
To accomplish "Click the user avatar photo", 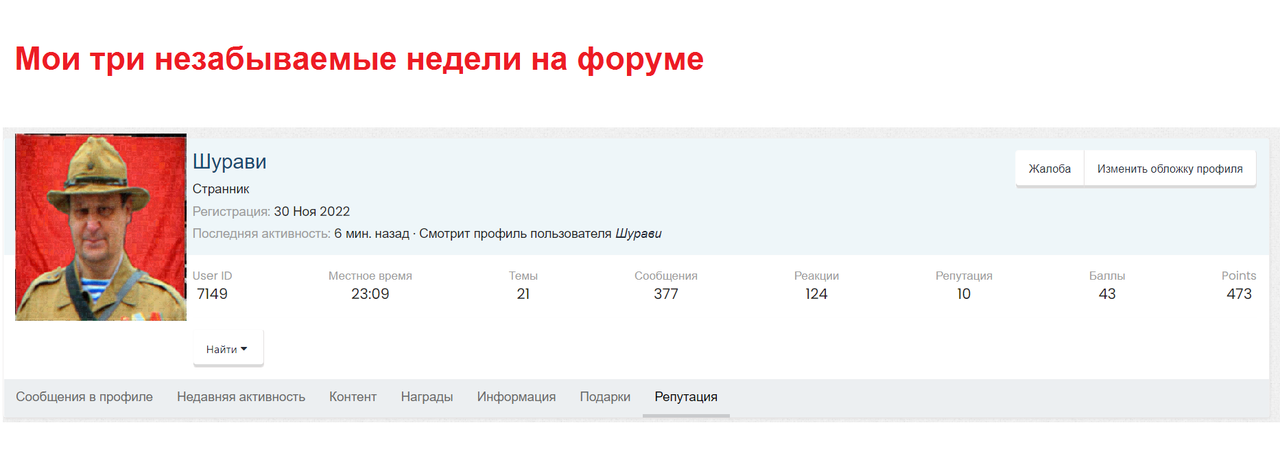I will (x=101, y=227).
